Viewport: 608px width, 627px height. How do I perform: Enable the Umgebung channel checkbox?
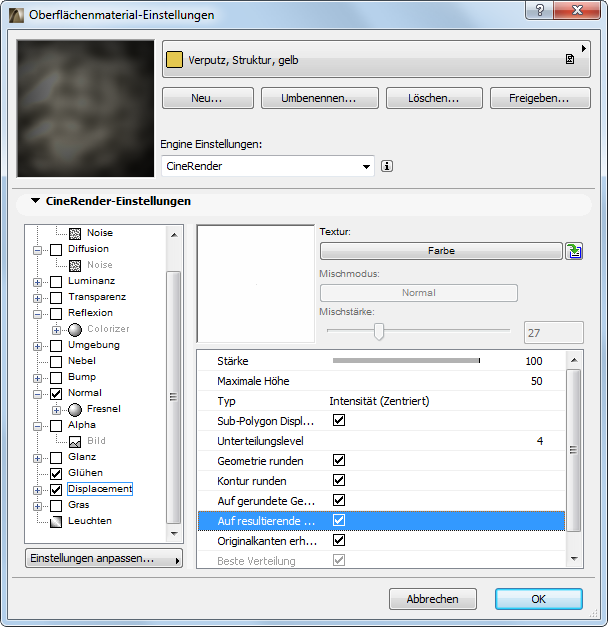tap(56, 345)
